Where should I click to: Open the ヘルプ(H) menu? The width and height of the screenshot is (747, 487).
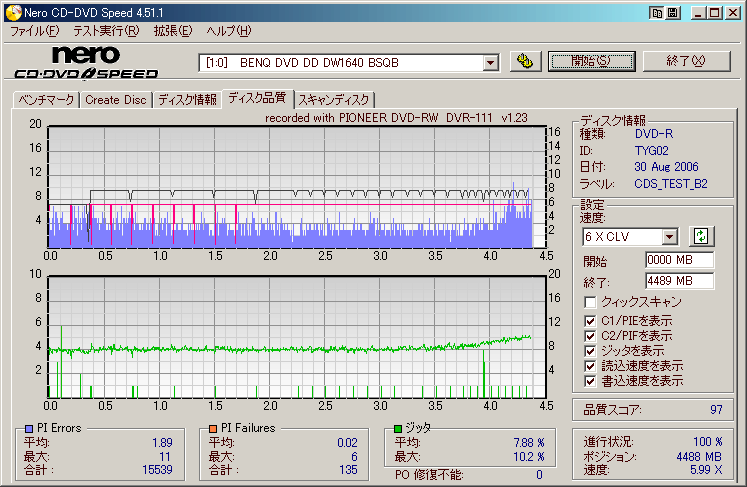[229, 31]
